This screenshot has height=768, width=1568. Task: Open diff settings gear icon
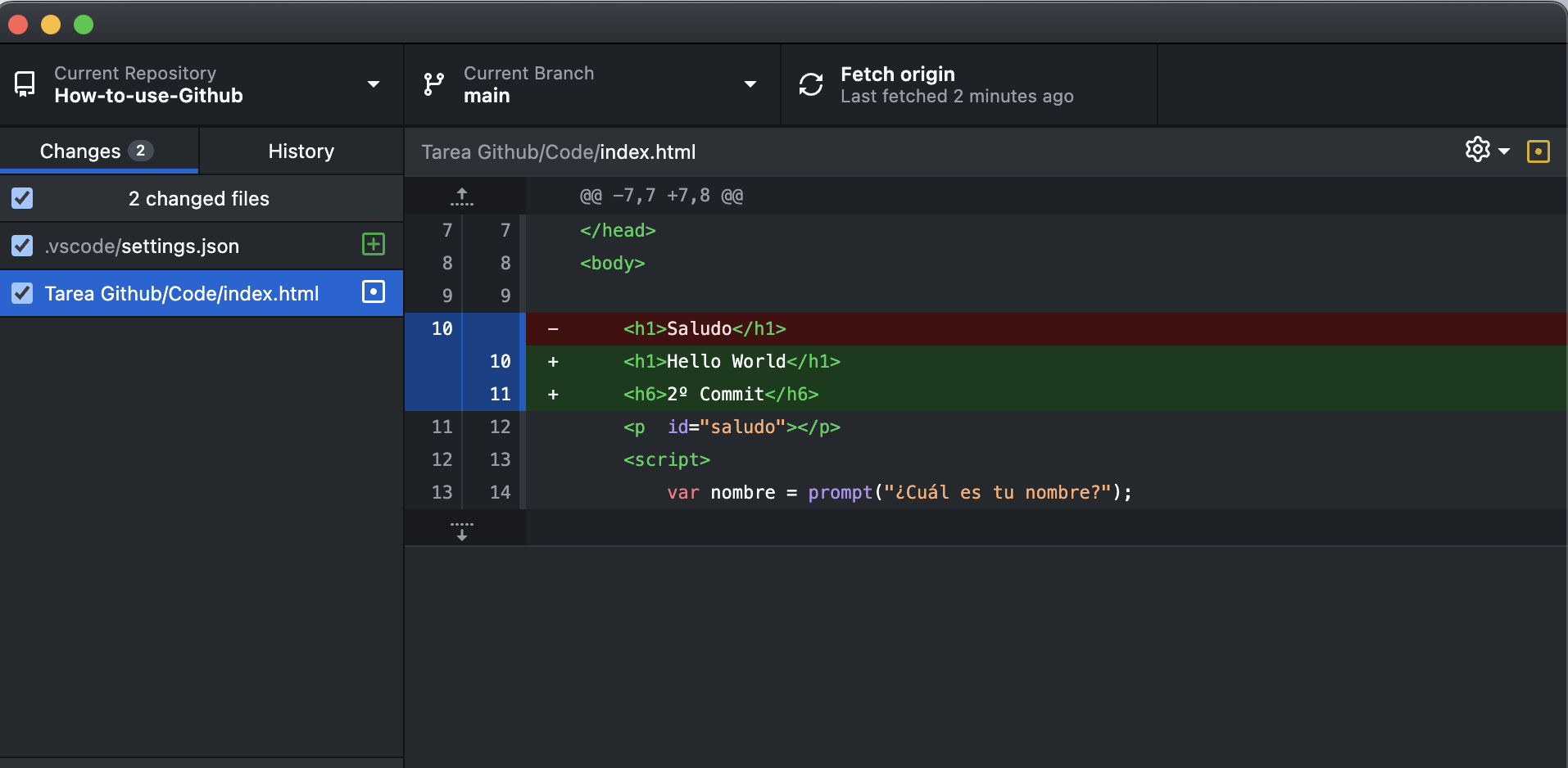(1478, 150)
